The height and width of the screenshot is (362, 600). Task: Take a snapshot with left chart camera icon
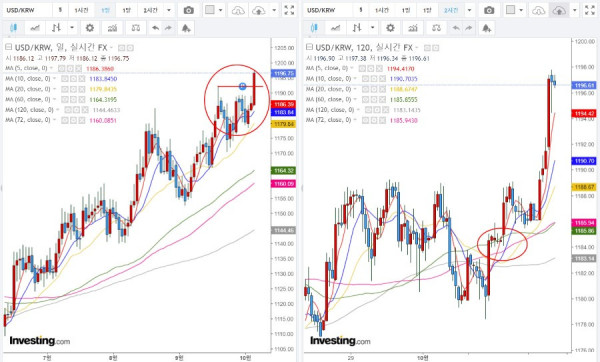pyautogui.click(x=188, y=10)
